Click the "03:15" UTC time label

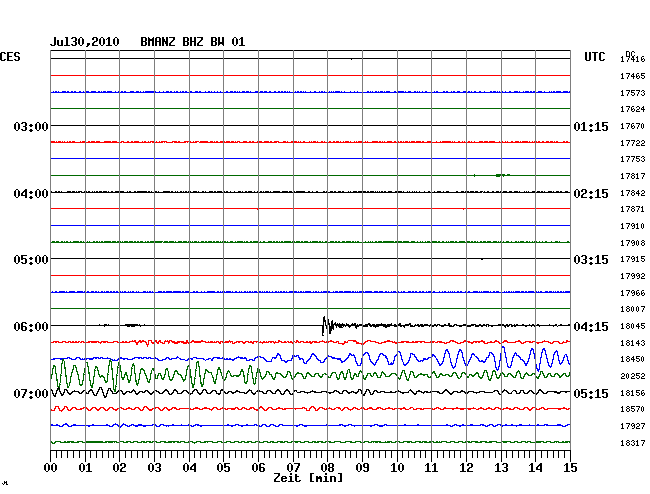pos(591,260)
